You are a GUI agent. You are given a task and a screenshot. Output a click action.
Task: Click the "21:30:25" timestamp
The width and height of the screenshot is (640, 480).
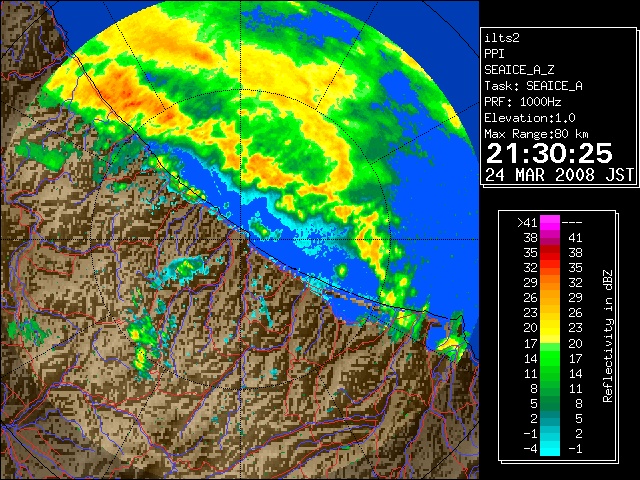(x=549, y=154)
